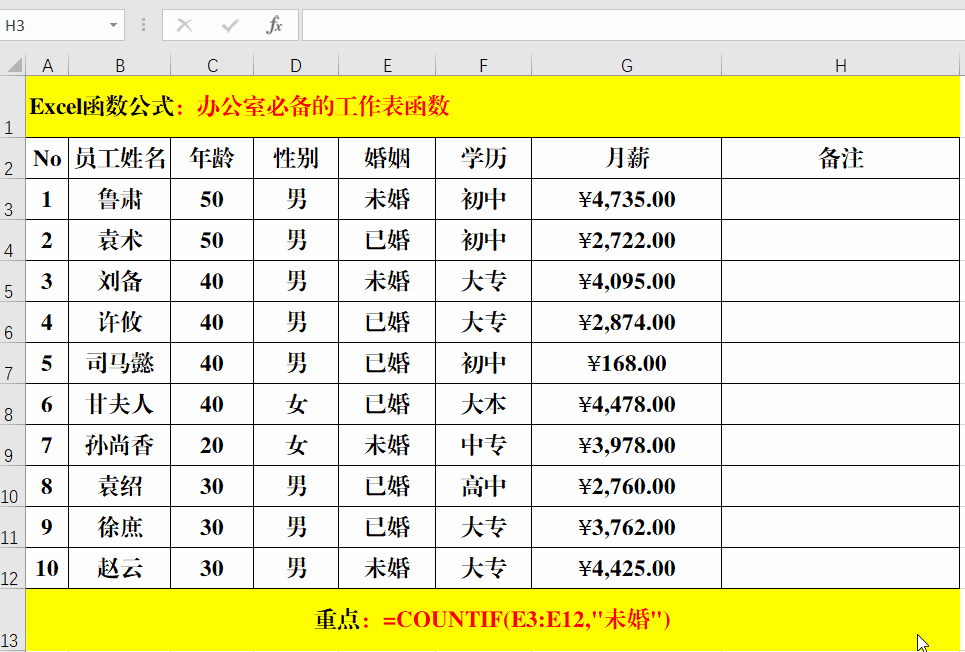Viewport: 965px width, 652px height.
Task: Click the Cancel (X) formula bar icon
Action: pos(184,25)
